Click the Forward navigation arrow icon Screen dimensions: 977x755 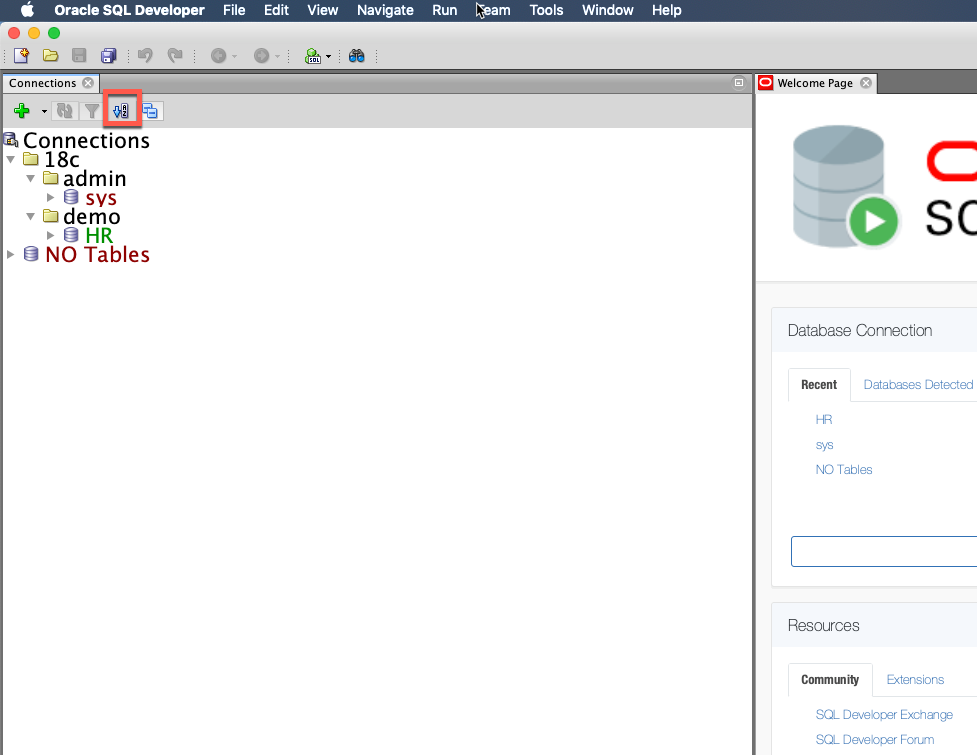coord(261,56)
